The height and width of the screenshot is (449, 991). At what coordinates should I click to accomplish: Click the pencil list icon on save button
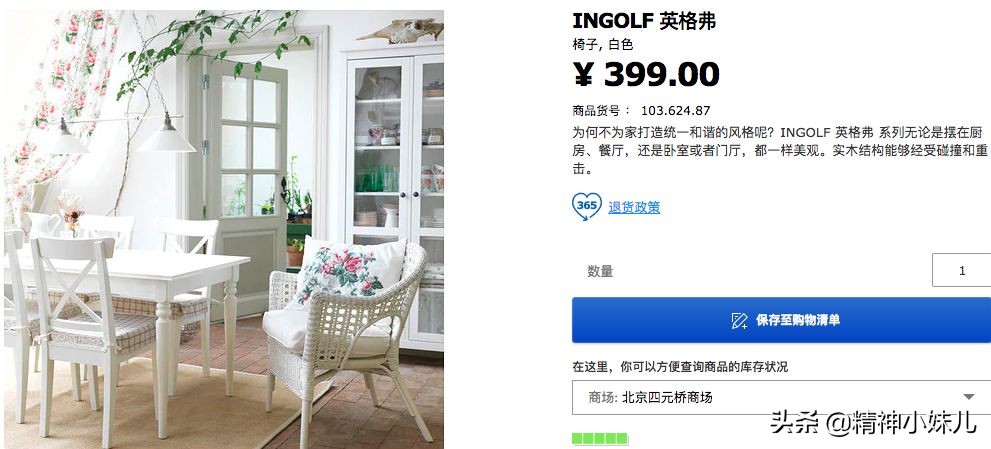tap(739, 321)
